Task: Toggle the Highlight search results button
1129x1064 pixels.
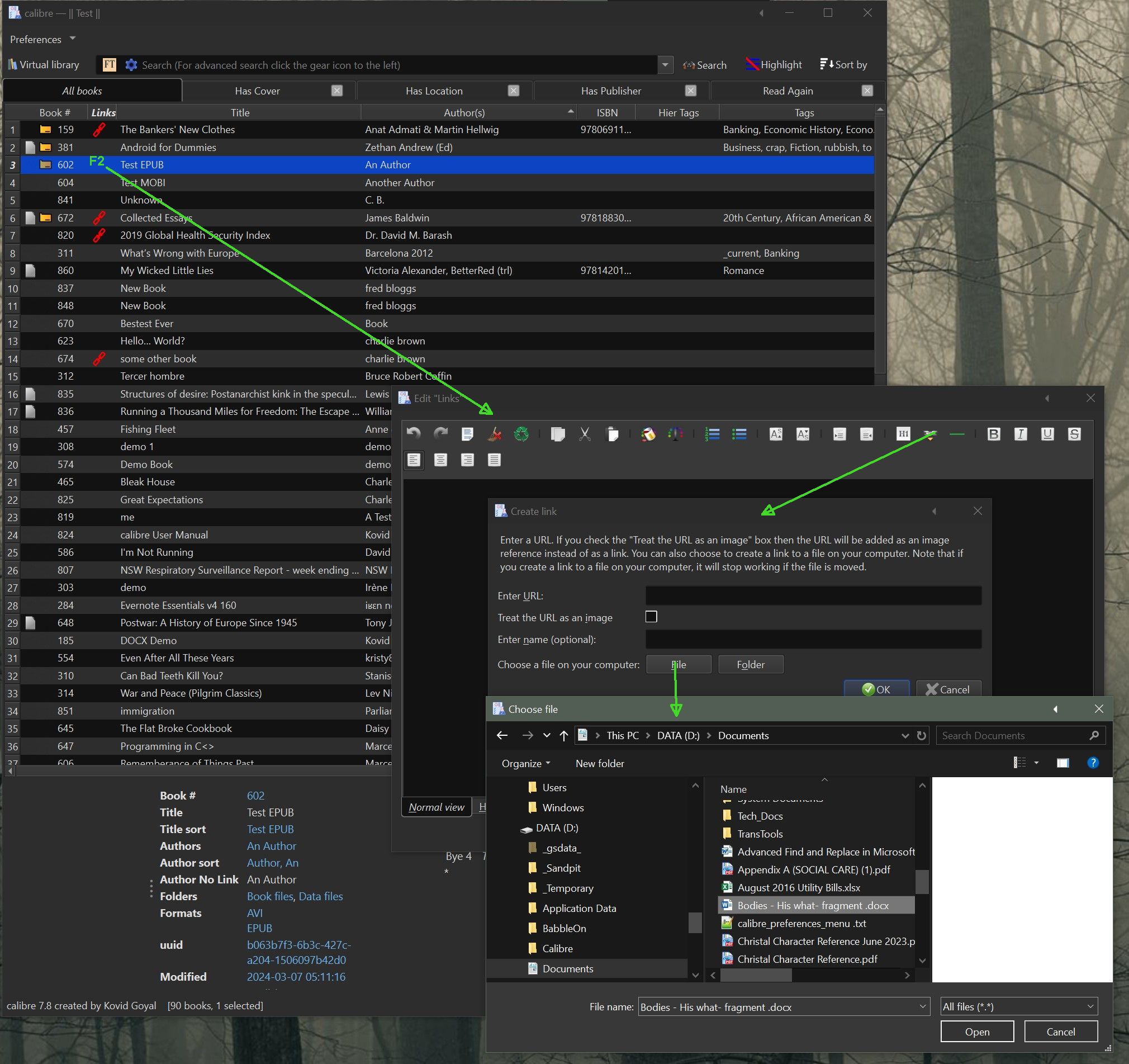Action: click(x=774, y=65)
